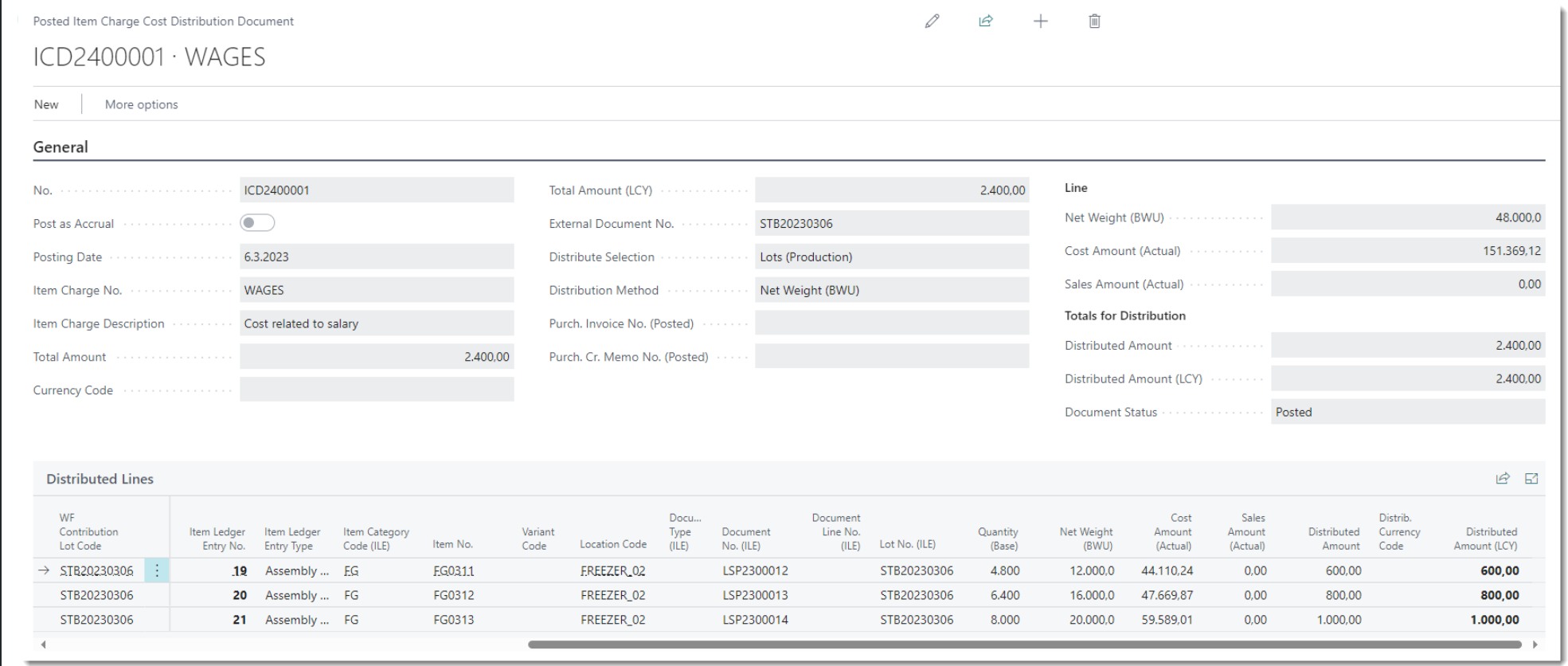Click right arrow of horizontal scrollbar
The image size is (1568, 666).
coord(1535,644)
